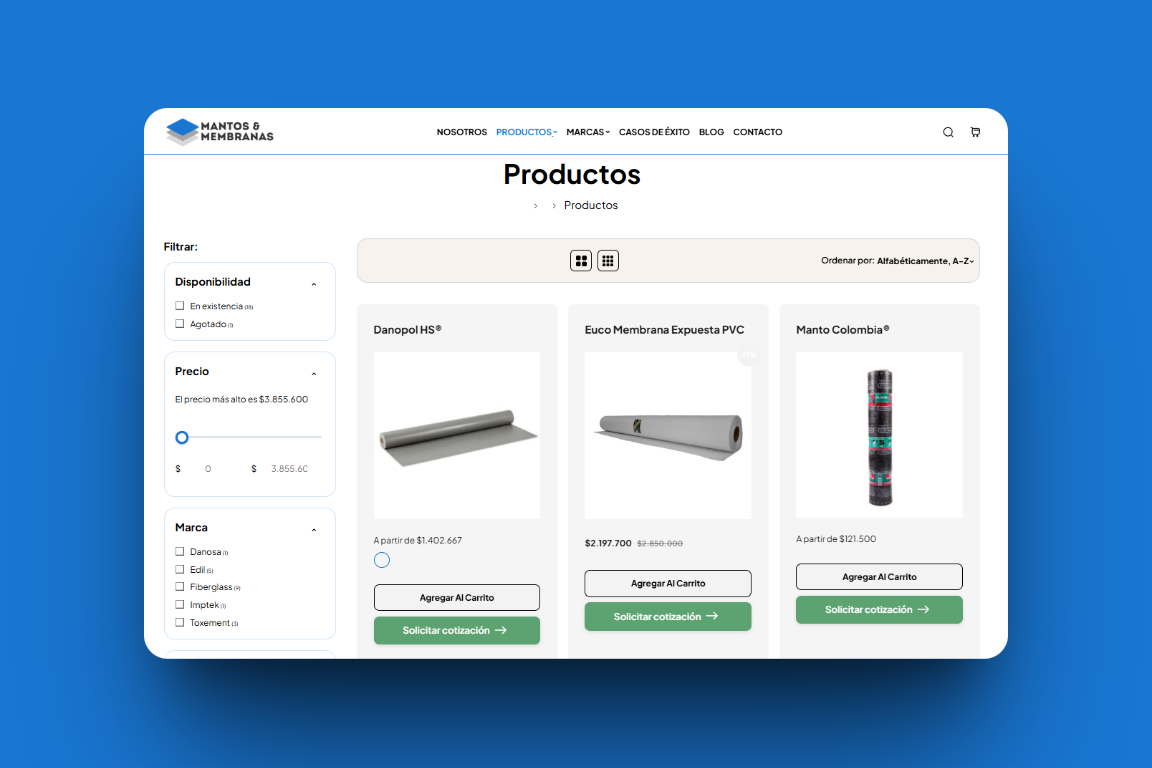The width and height of the screenshot is (1152, 768).
Task: Request quote for Danopol HS
Action: tap(457, 631)
